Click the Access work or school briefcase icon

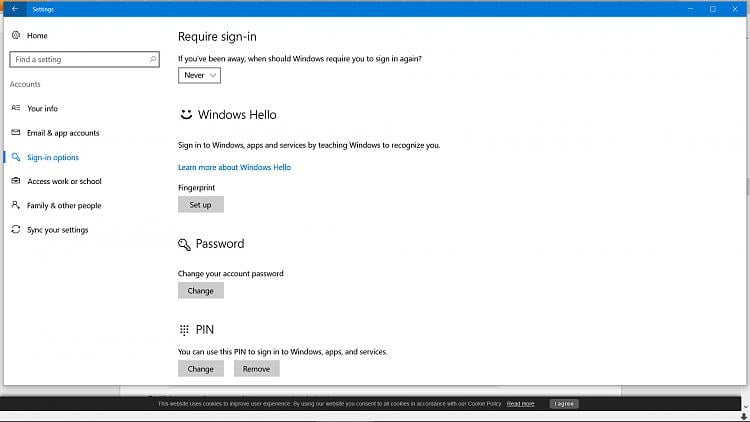(x=16, y=181)
